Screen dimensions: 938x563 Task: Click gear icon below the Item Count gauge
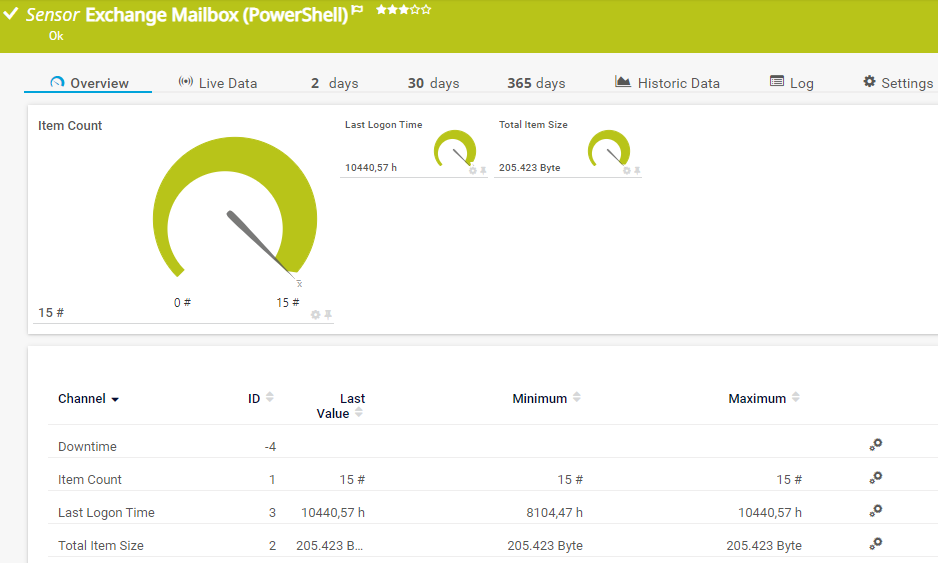tap(316, 314)
